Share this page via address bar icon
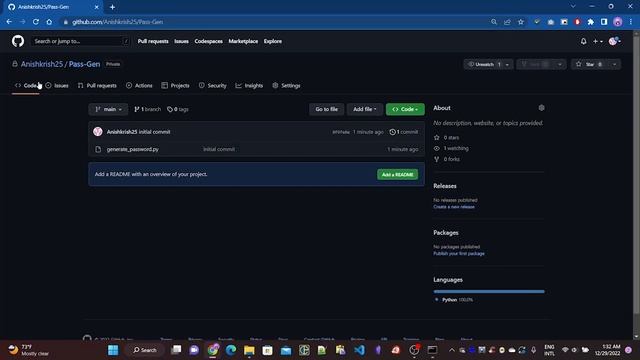 [x=507, y=22]
